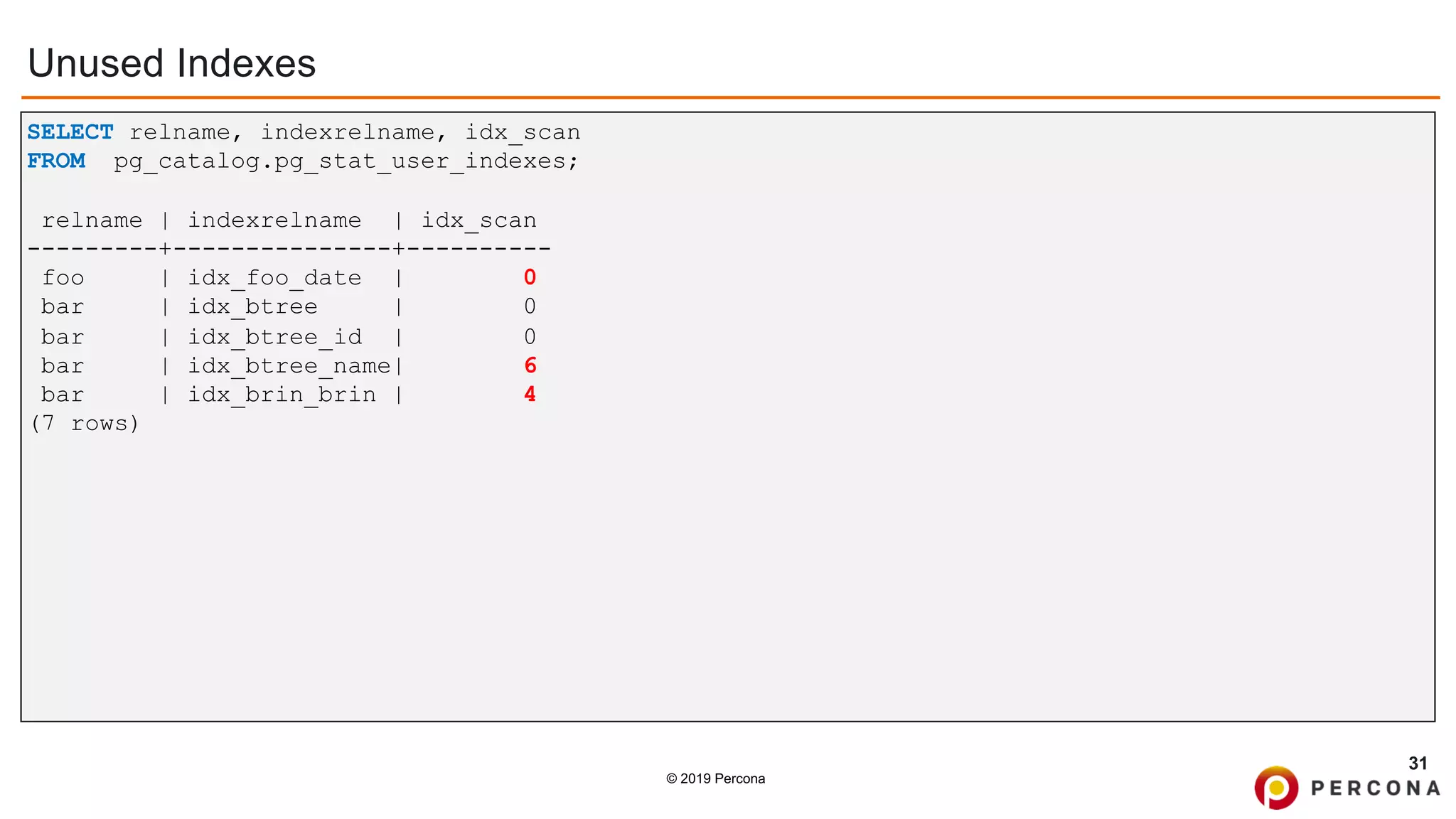
Task: Click the foo table name row
Action: click(63, 278)
